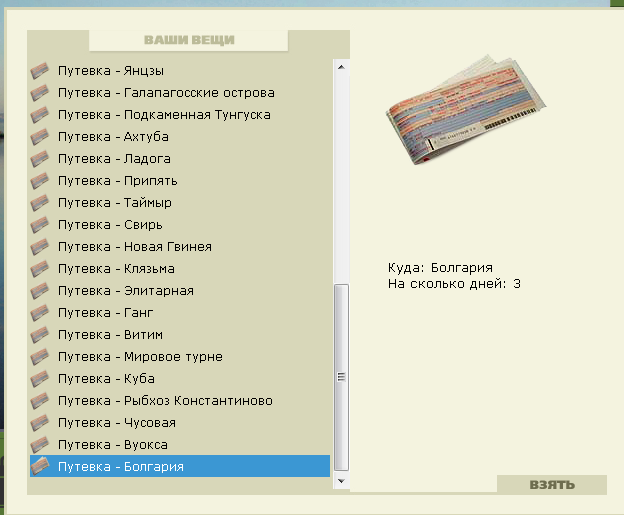This screenshot has width=624, height=515.
Task: Choose the Путевка - Чусовая entry
Action: [x=180, y=423]
